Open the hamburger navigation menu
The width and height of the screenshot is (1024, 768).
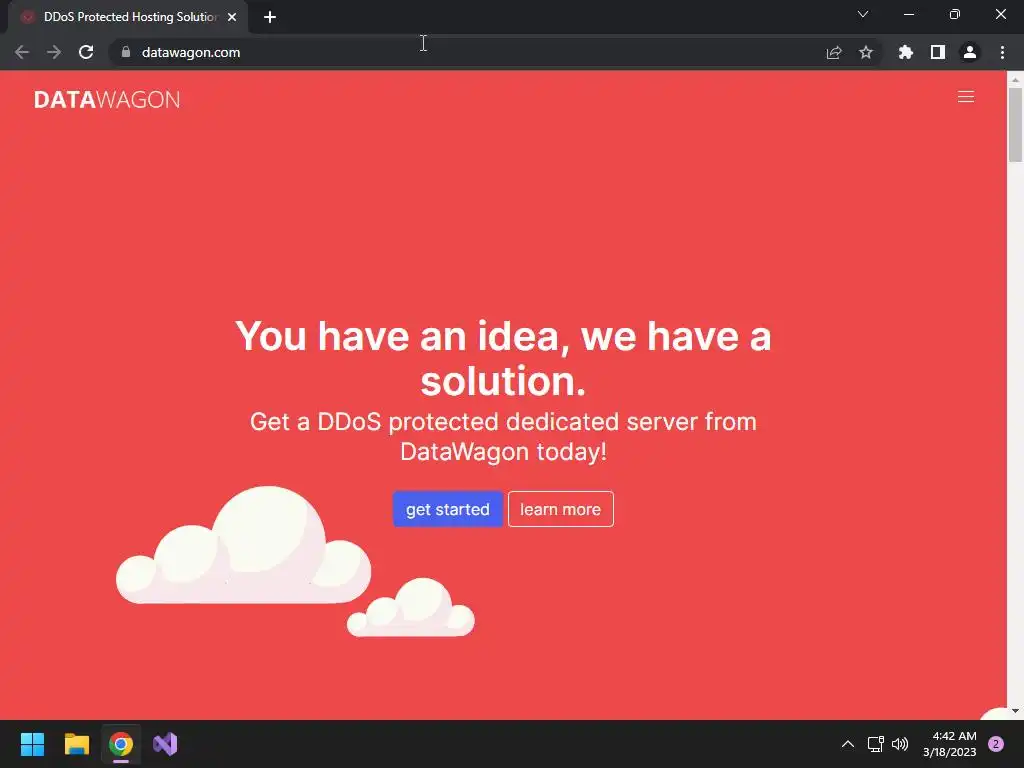click(965, 97)
